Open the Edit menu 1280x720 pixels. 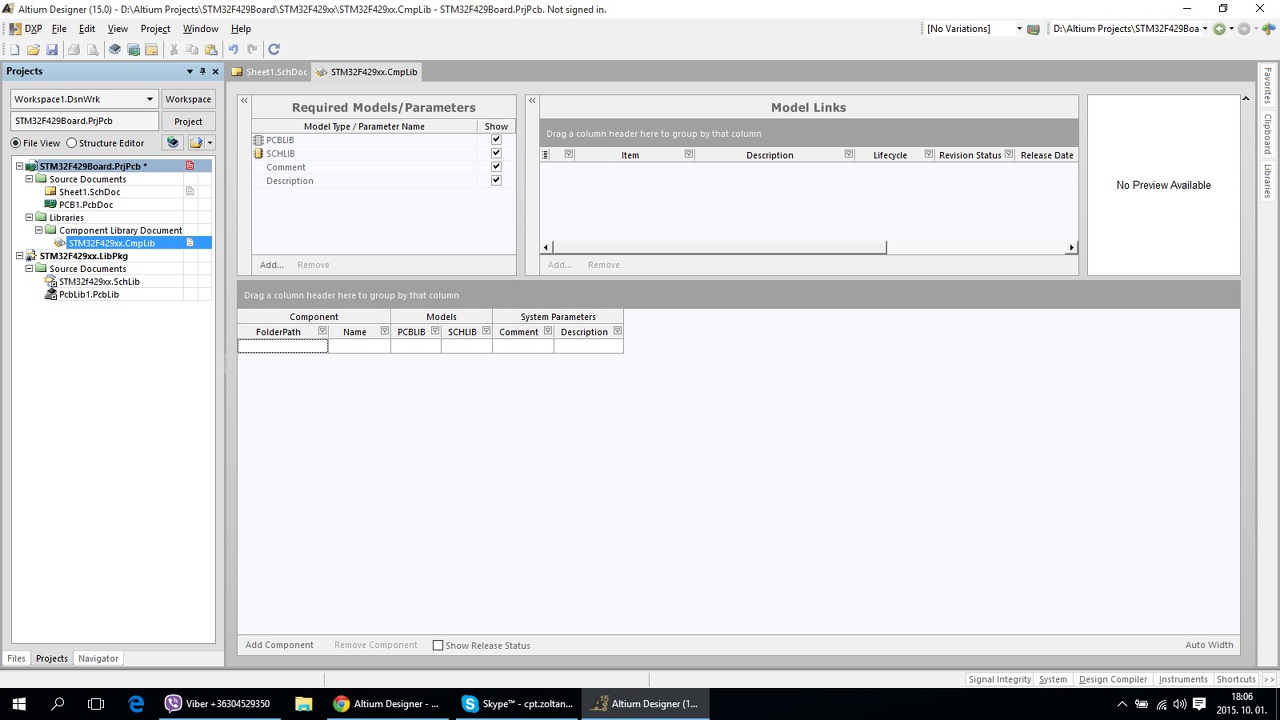87,29
